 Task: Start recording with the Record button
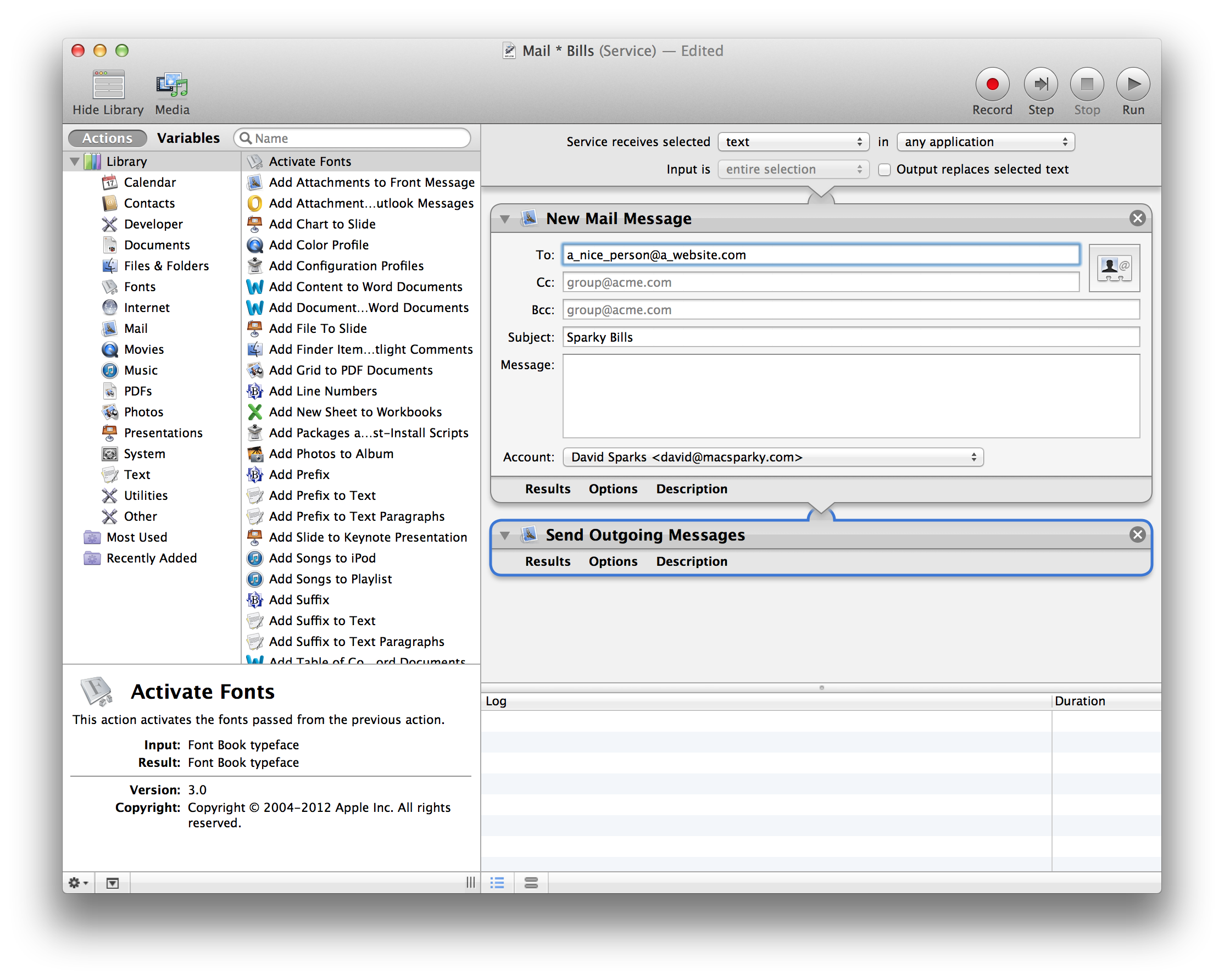[x=992, y=84]
